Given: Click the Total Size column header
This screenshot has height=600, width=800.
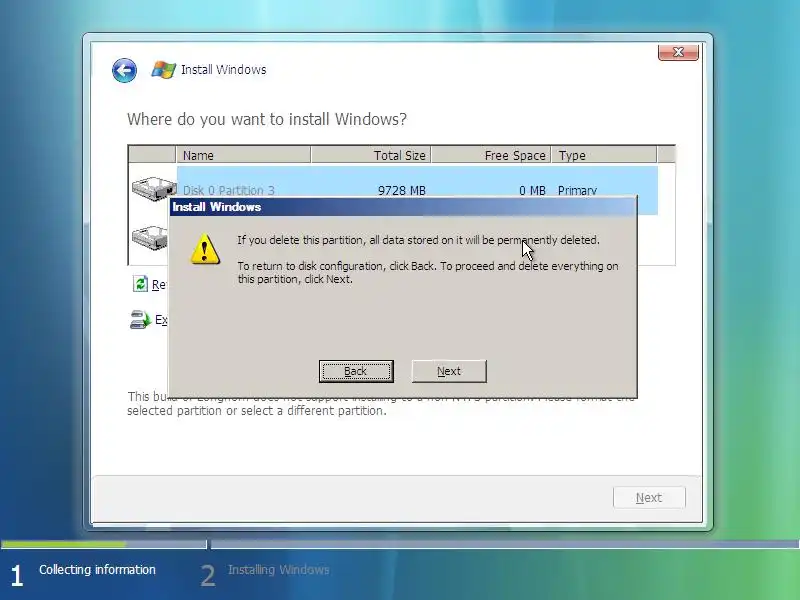Looking at the screenshot, I should [371, 155].
